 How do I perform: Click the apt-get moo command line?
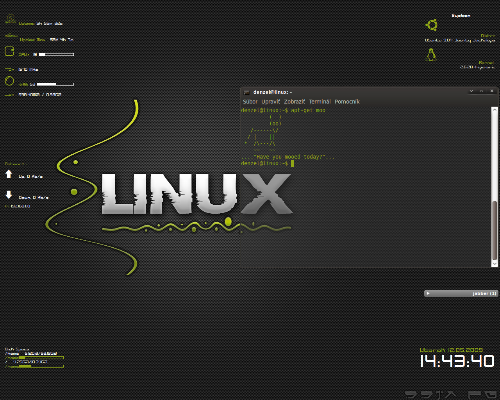tap(283, 110)
